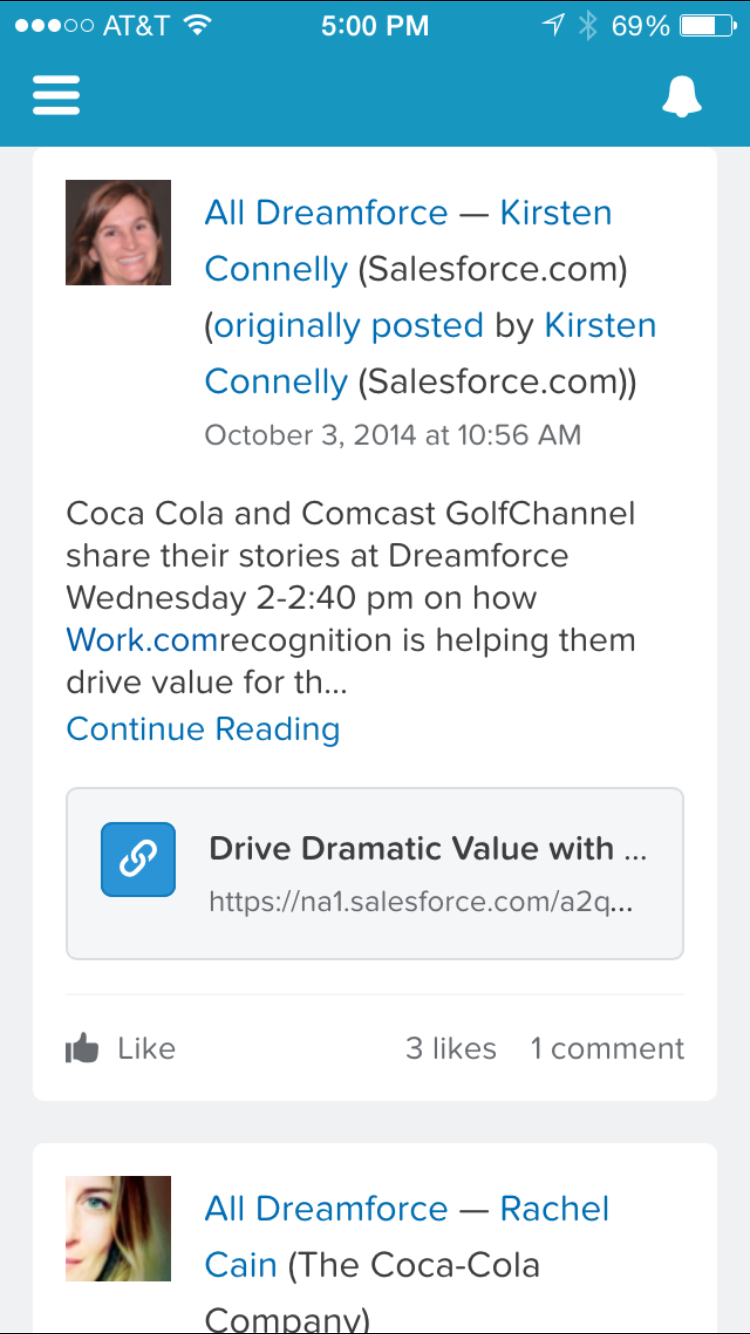Open Rachel Cain's profile photo
This screenshot has width=750, height=1334.
tap(118, 1228)
